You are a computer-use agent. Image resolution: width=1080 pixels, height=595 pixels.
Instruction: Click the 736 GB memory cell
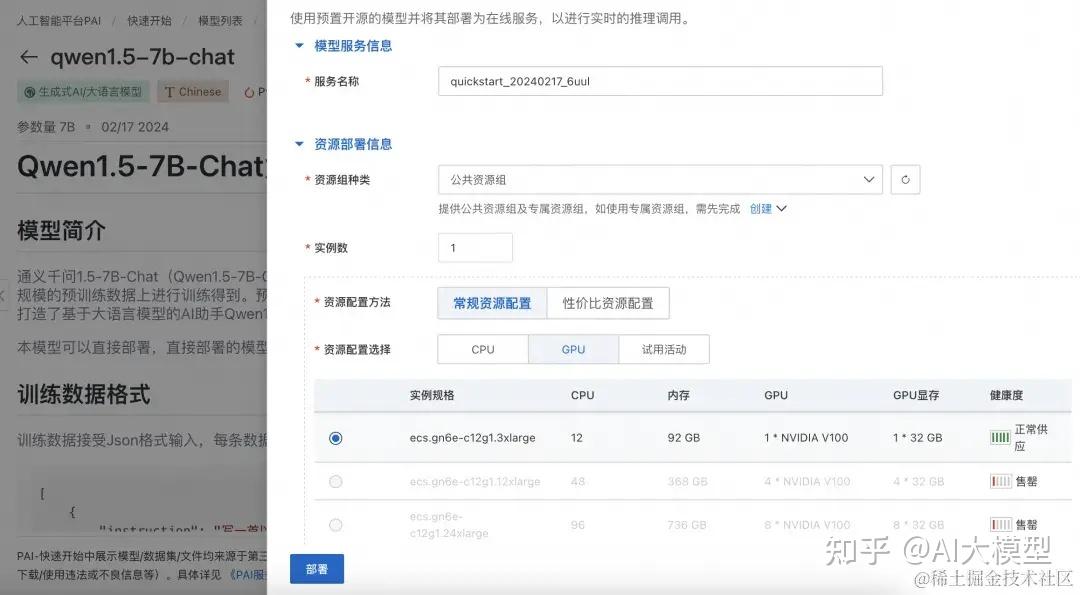coord(686,525)
